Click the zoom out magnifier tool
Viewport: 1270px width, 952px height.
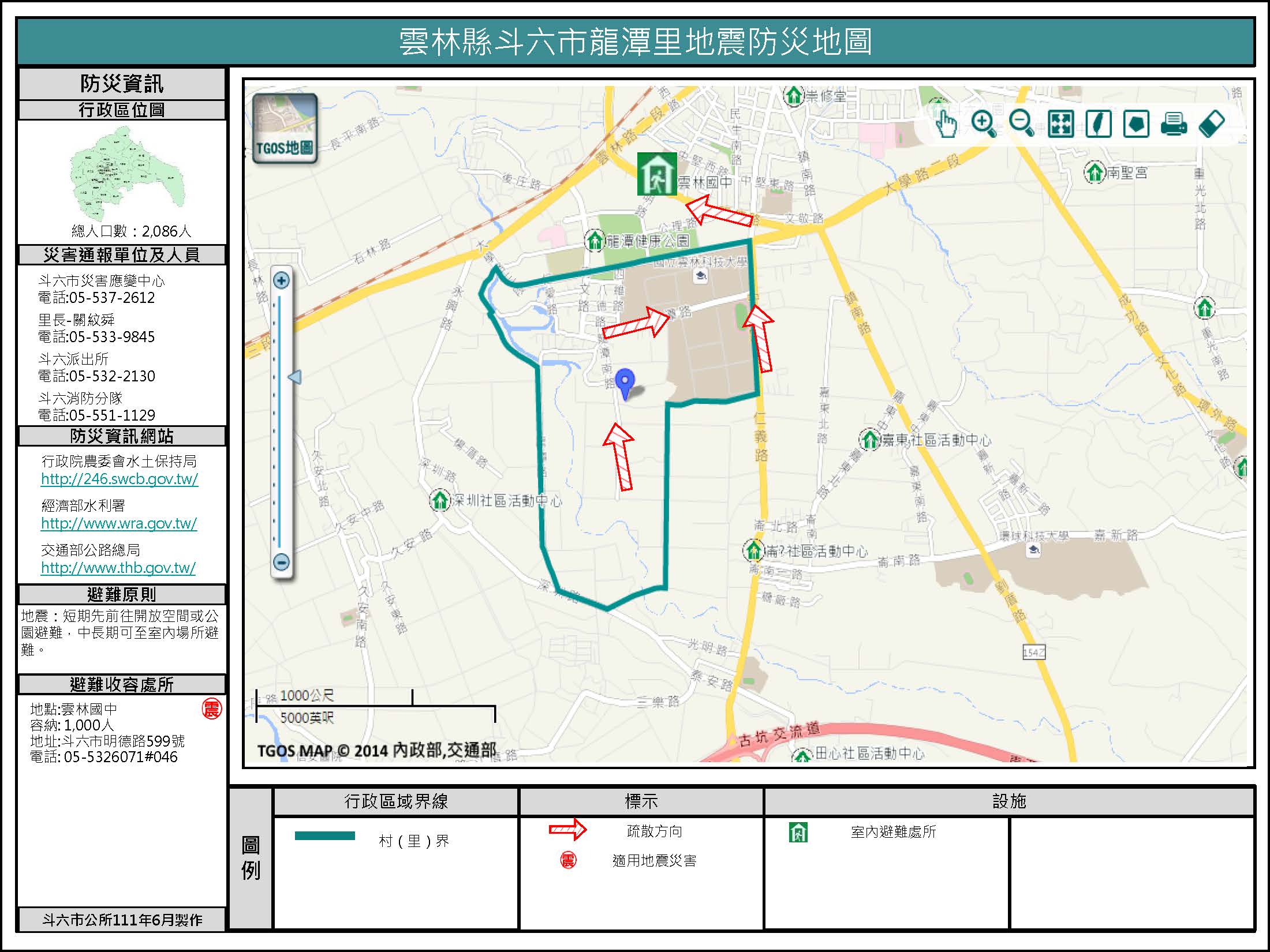pos(1021,123)
